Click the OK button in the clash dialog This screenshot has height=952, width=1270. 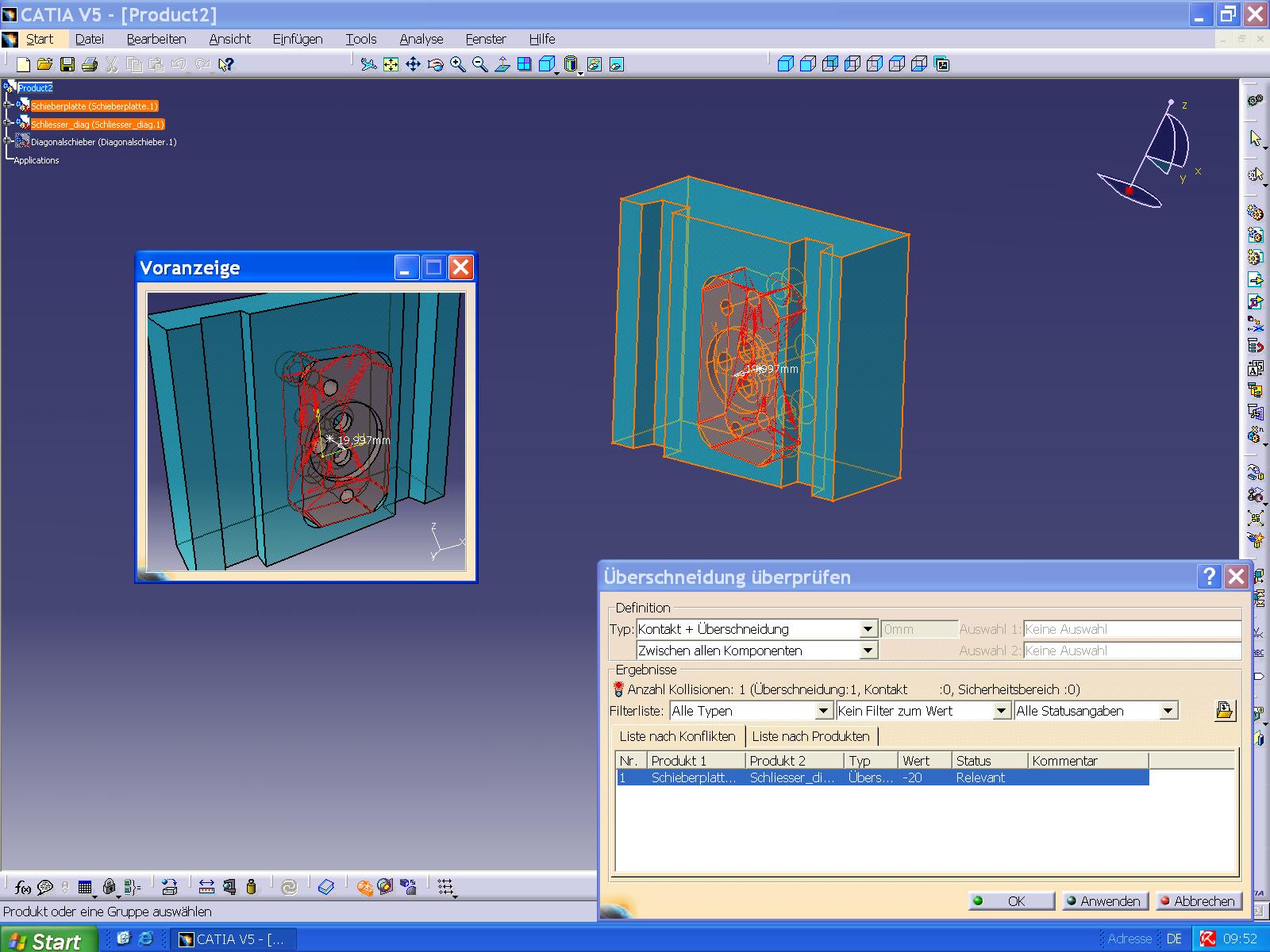click(1011, 901)
